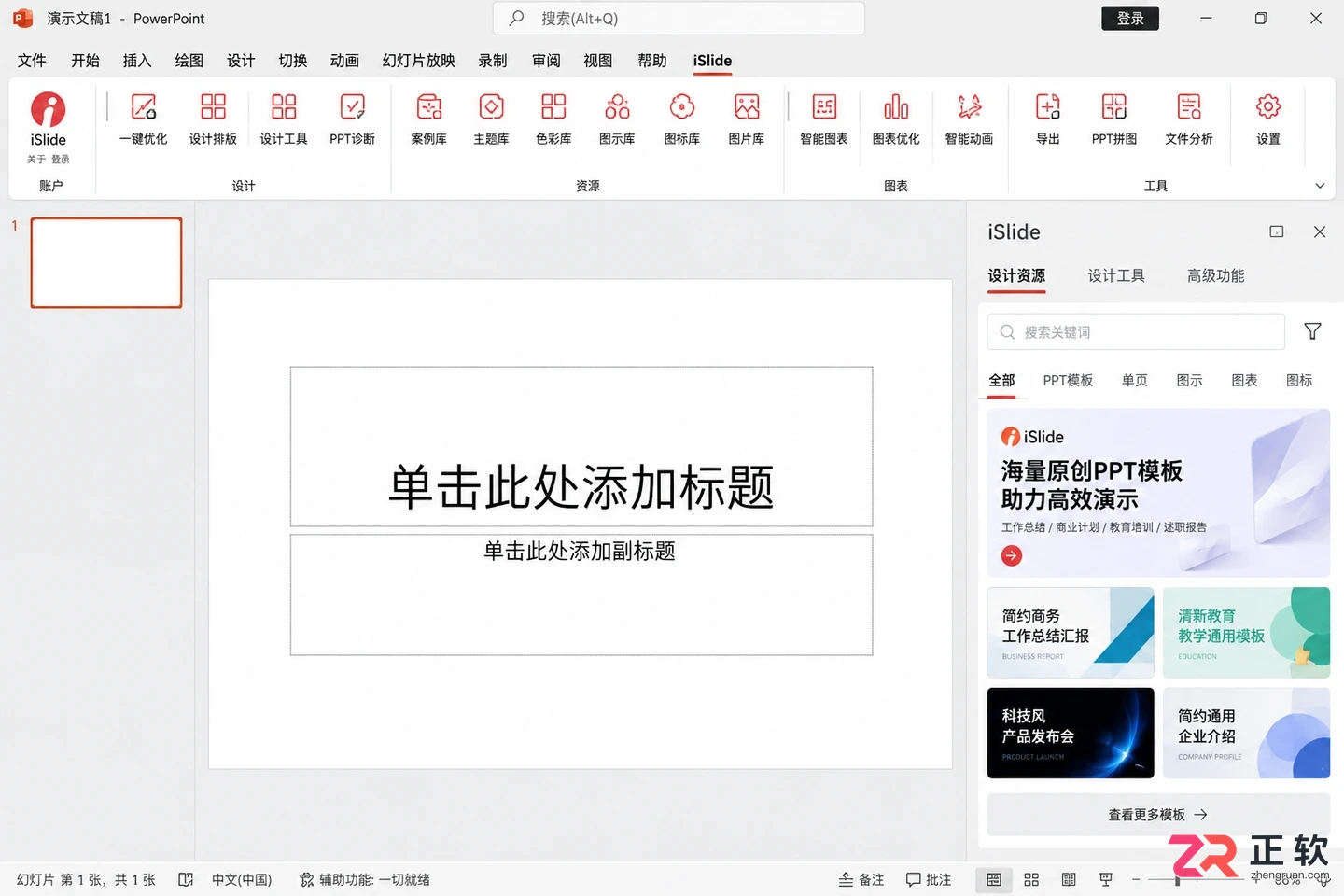Click the 搜索关键词 search field
The image size is (1344, 896).
(x=1136, y=331)
